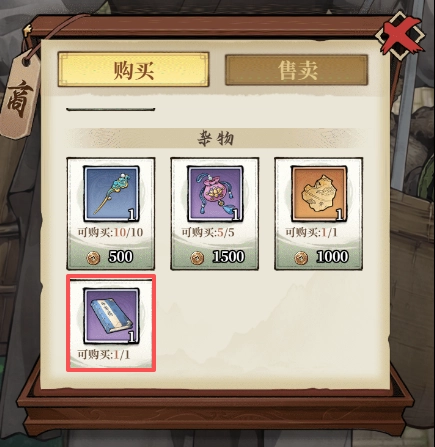
Task: Switch to the 购买 tab
Action: click(133, 69)
